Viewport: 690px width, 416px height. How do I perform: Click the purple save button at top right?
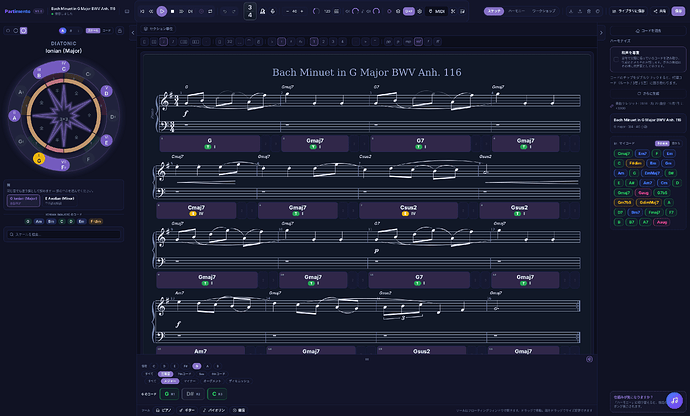pyautogui.click(x=678, y=11)
